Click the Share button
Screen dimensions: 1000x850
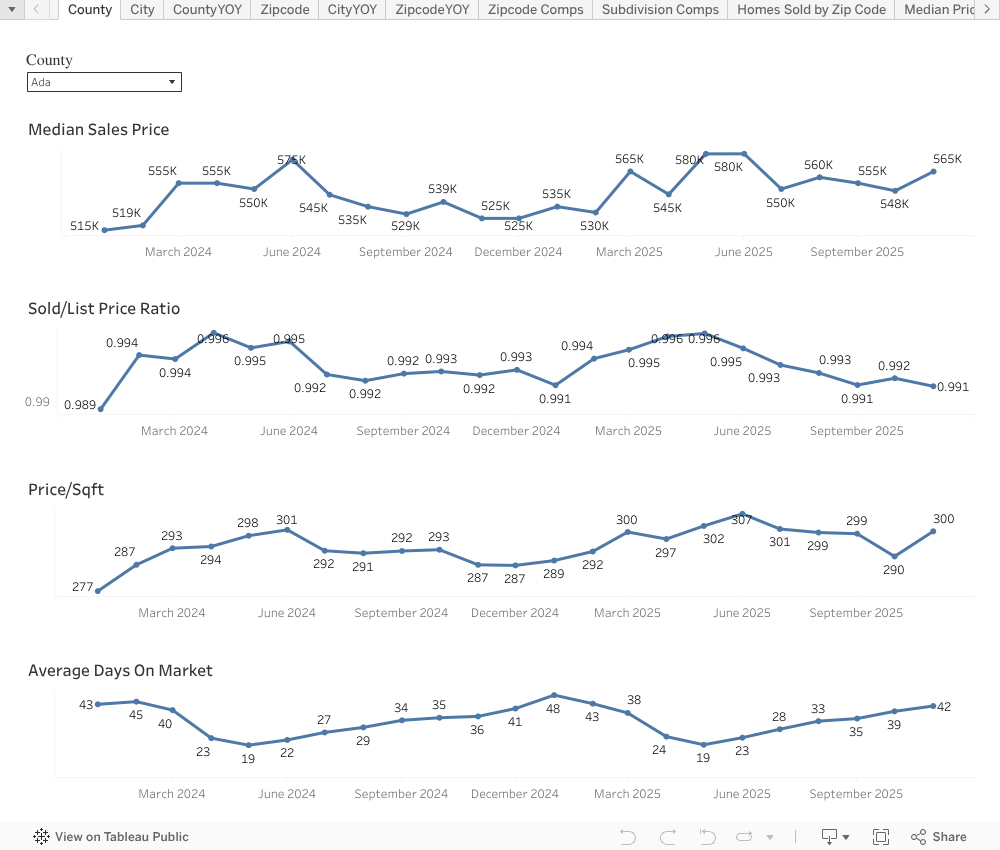[x=939, y=837]
